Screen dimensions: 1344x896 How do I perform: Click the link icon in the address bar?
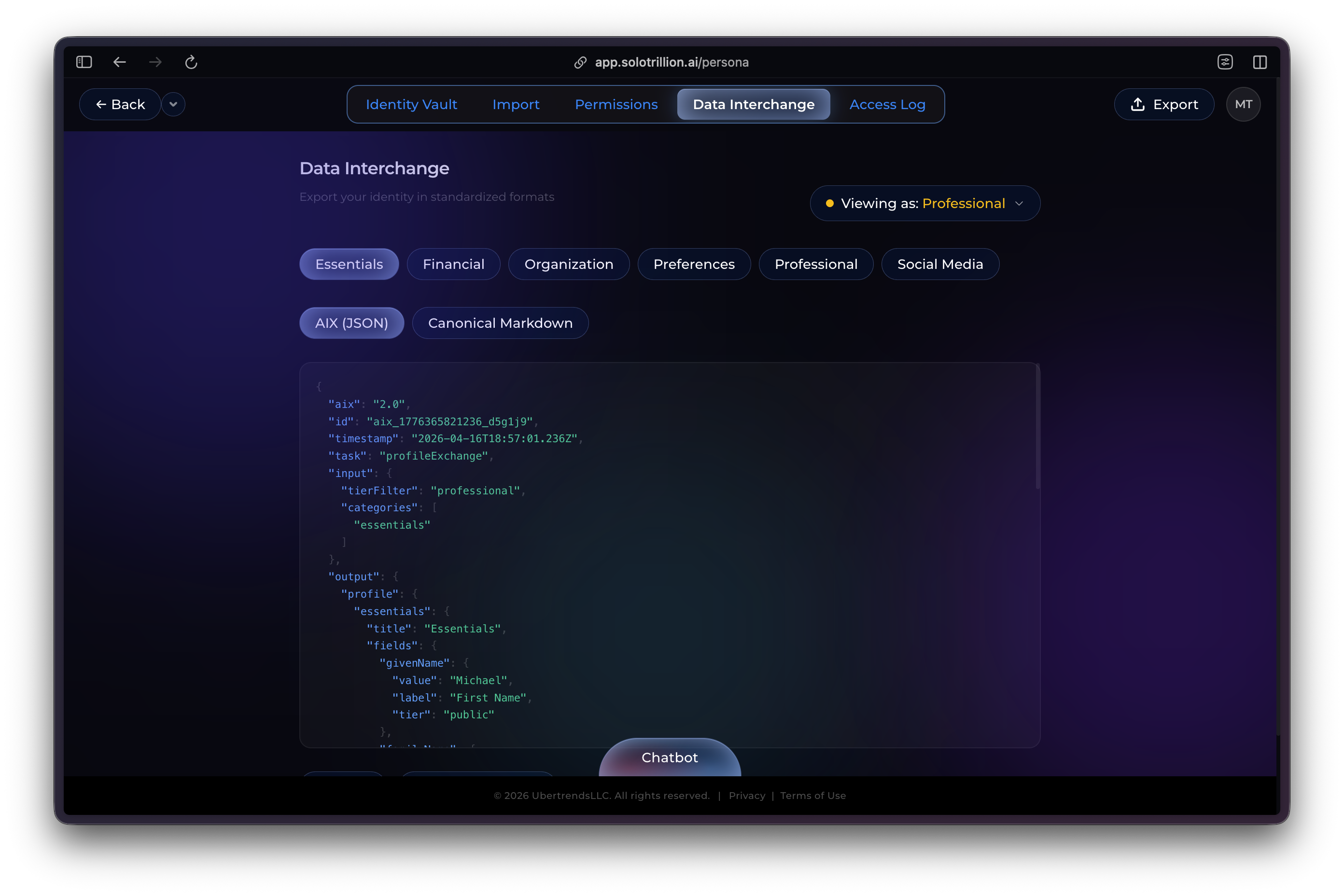click(581, 62)
